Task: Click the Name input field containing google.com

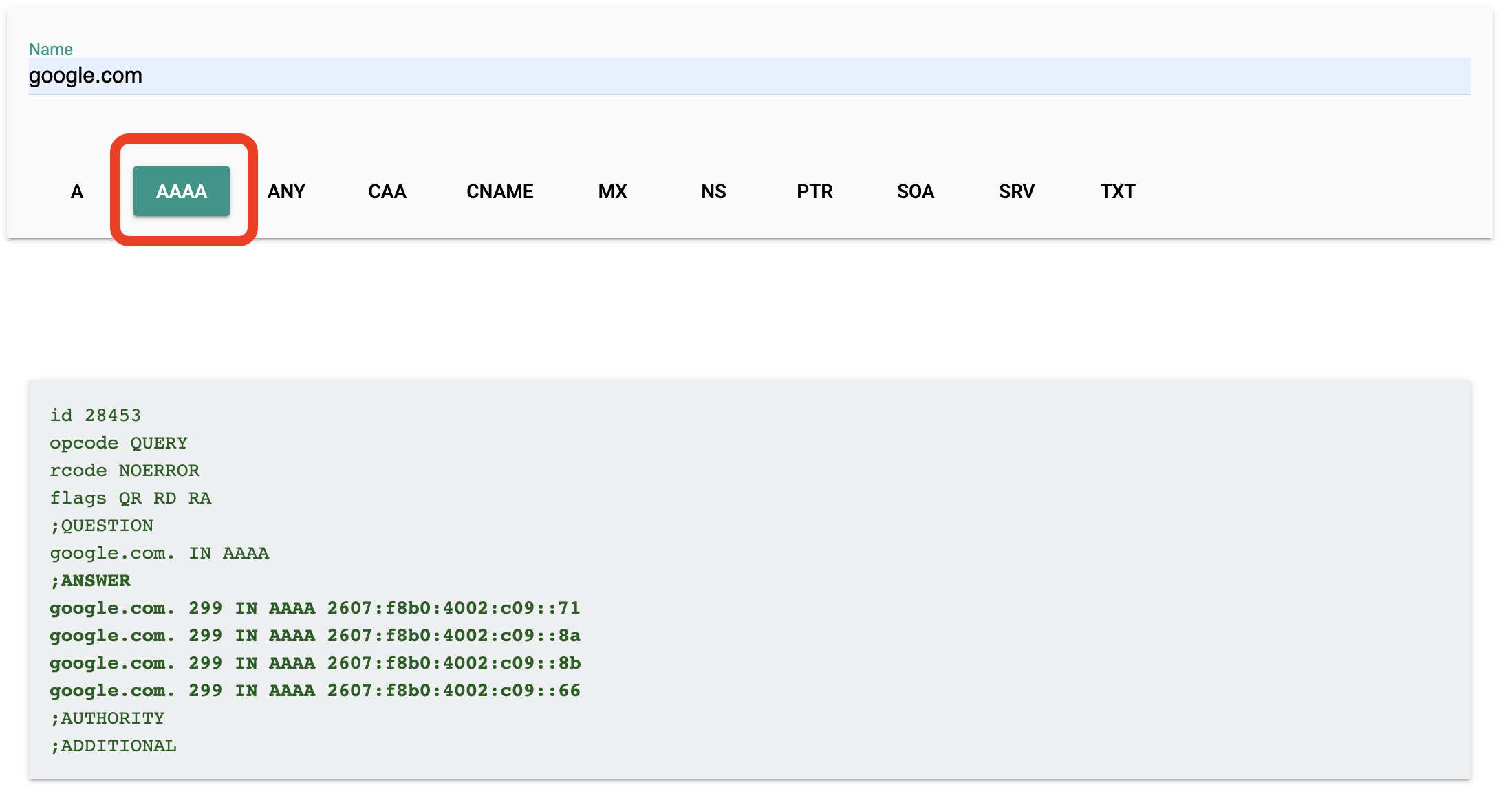Action: coord(749,76)
